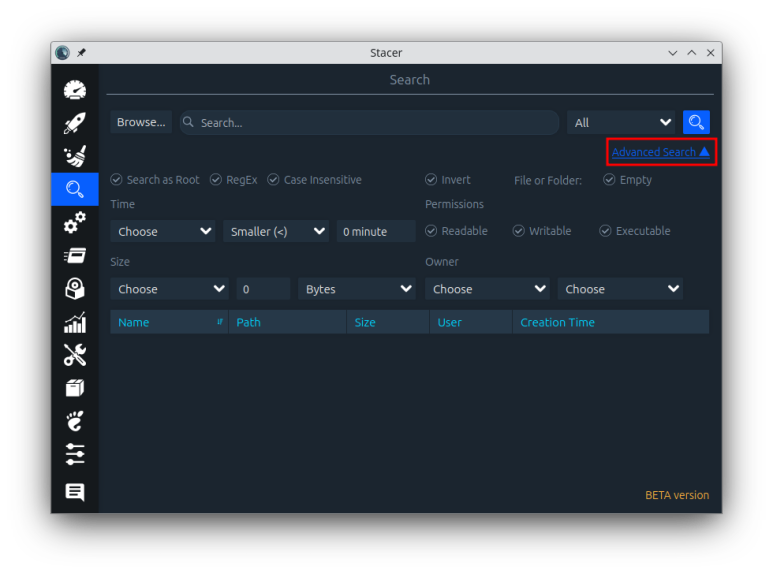This screenshot has width=773, height=574.
Task: Open Services gears icon
Action: (75, 222)
